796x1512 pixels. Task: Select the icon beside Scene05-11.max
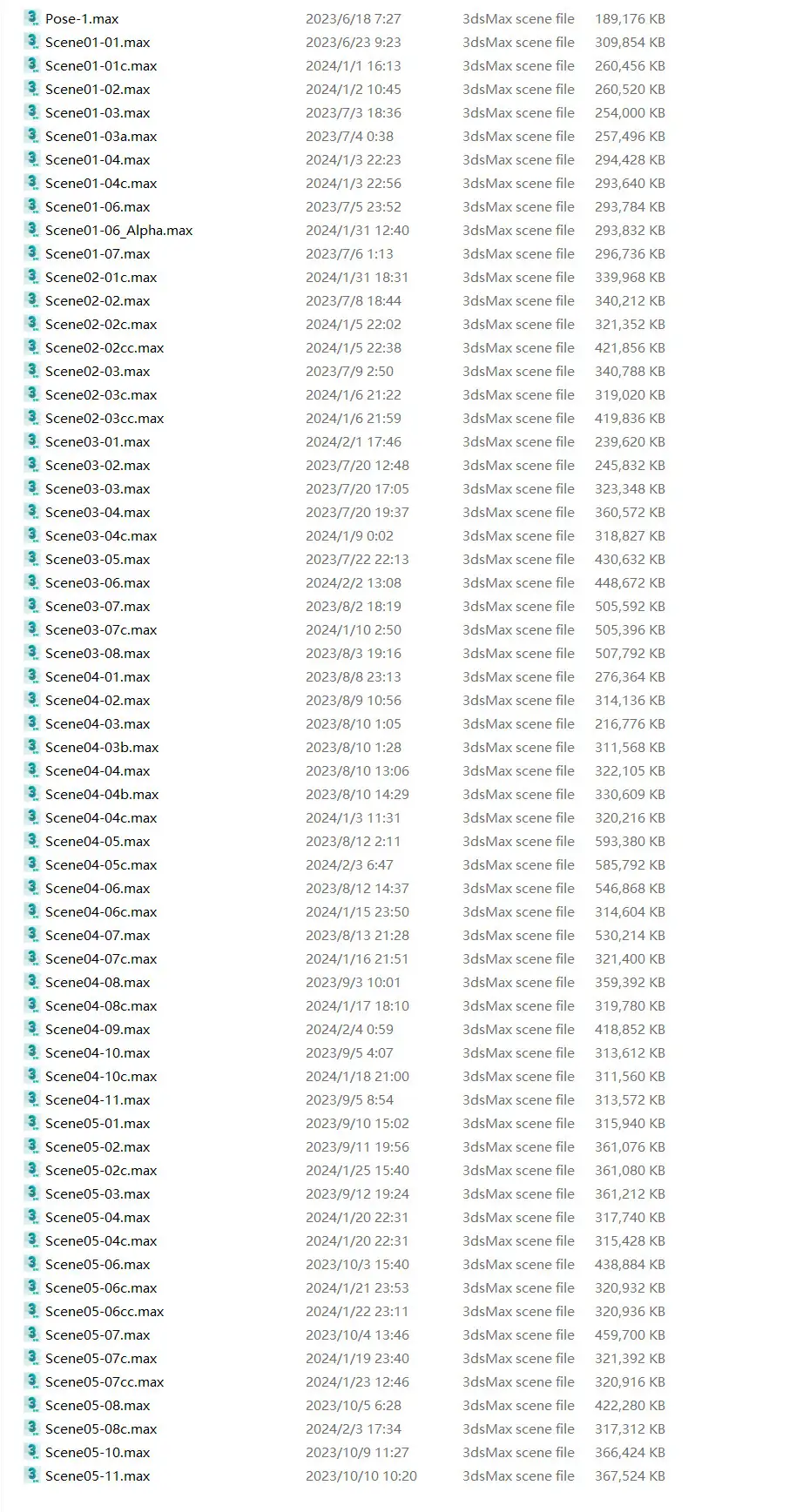tap(32, 1475)
